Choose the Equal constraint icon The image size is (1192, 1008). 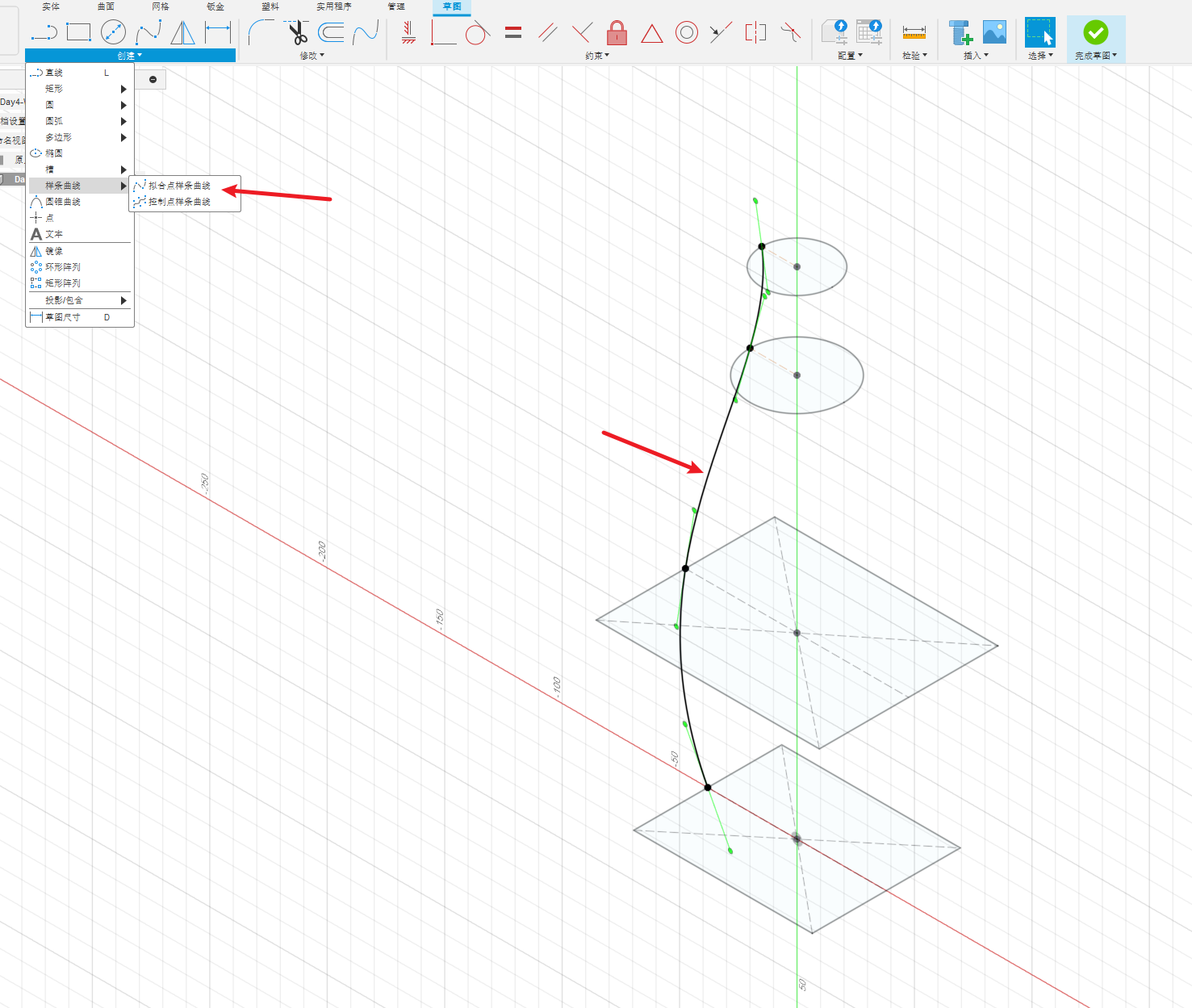[x=513, y=33]
